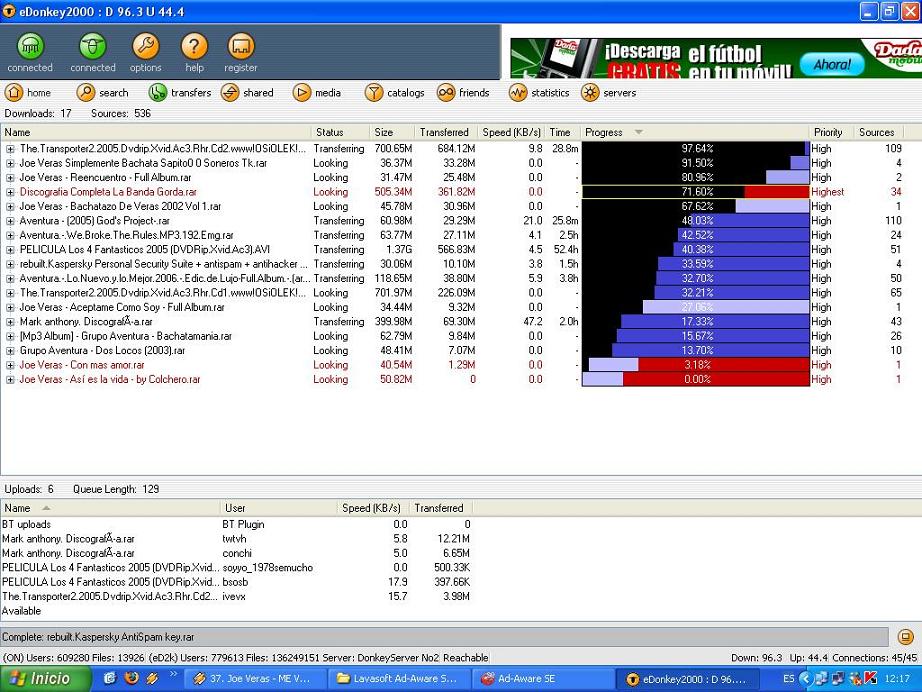Select the BT uploads row
This screenshot has width=922, height=692.
click(236, 524)
